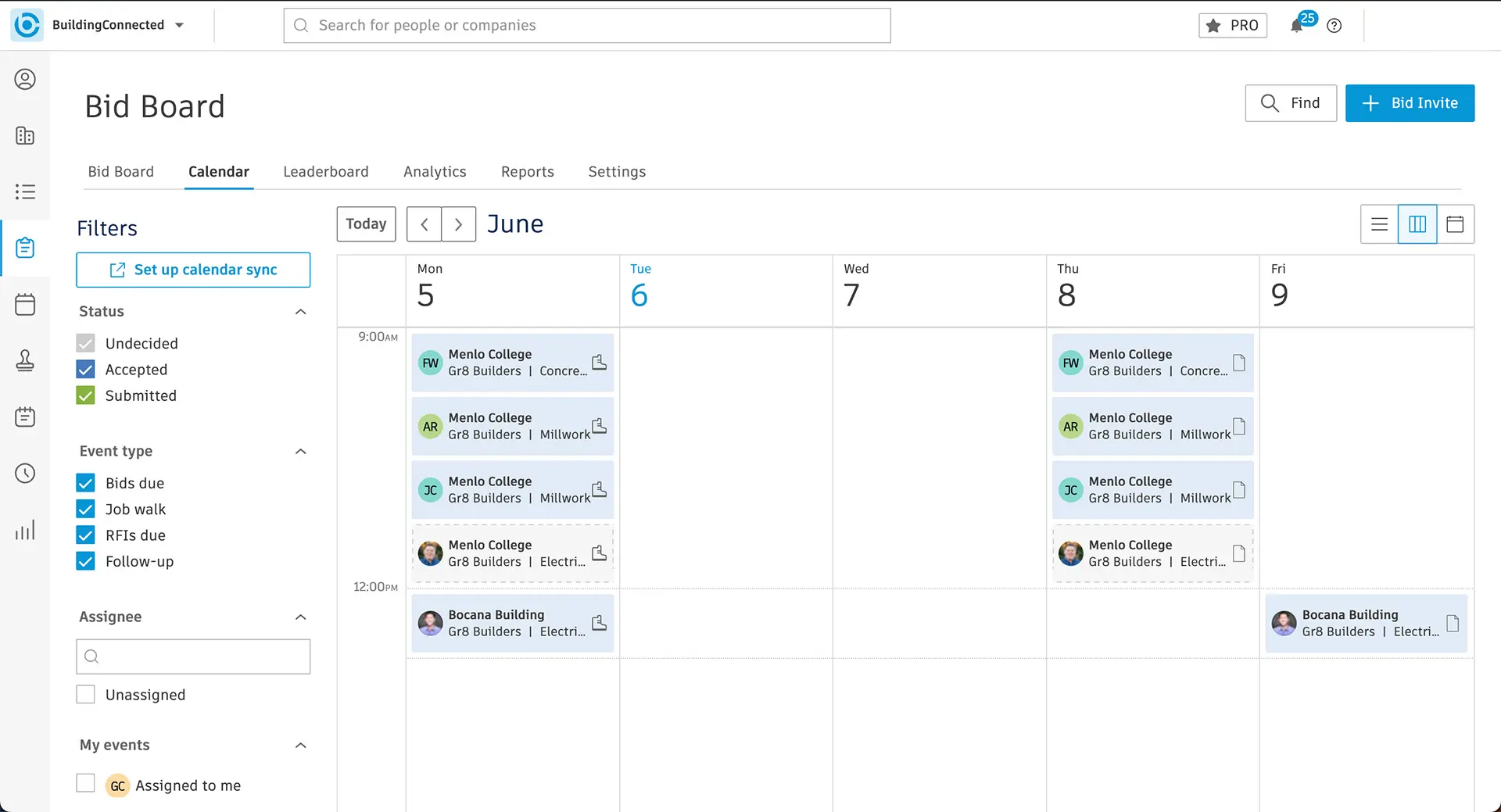Collapse the Event type section
This screenshot has width=1501, height=812.
pyautogui.click(x=300, y=452)
